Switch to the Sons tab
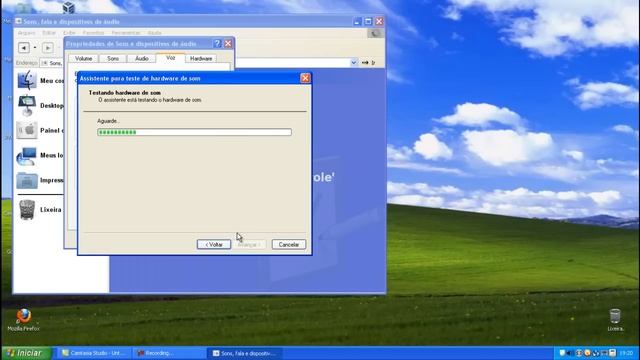The width and height of the screenshot is (640, 360). pyautogui.click(x=113, y=59)
